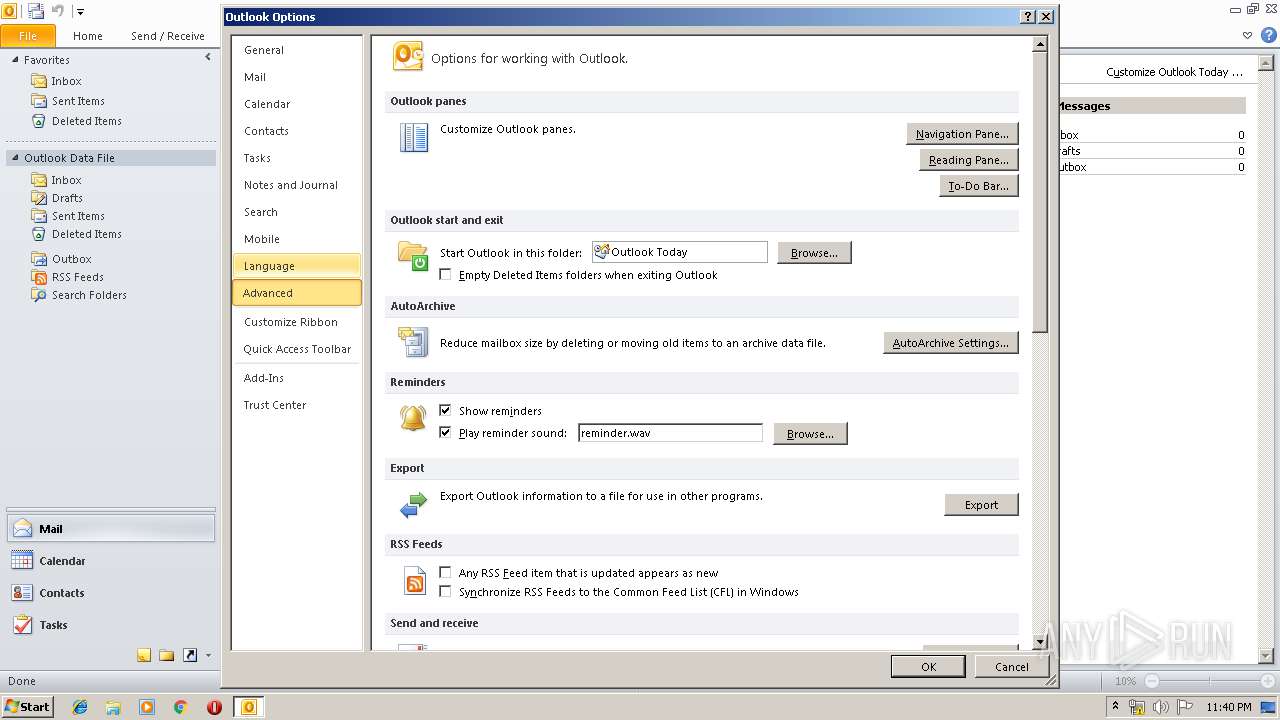Enable Empty Deleted Items folders when exiting

click(446, 275)
